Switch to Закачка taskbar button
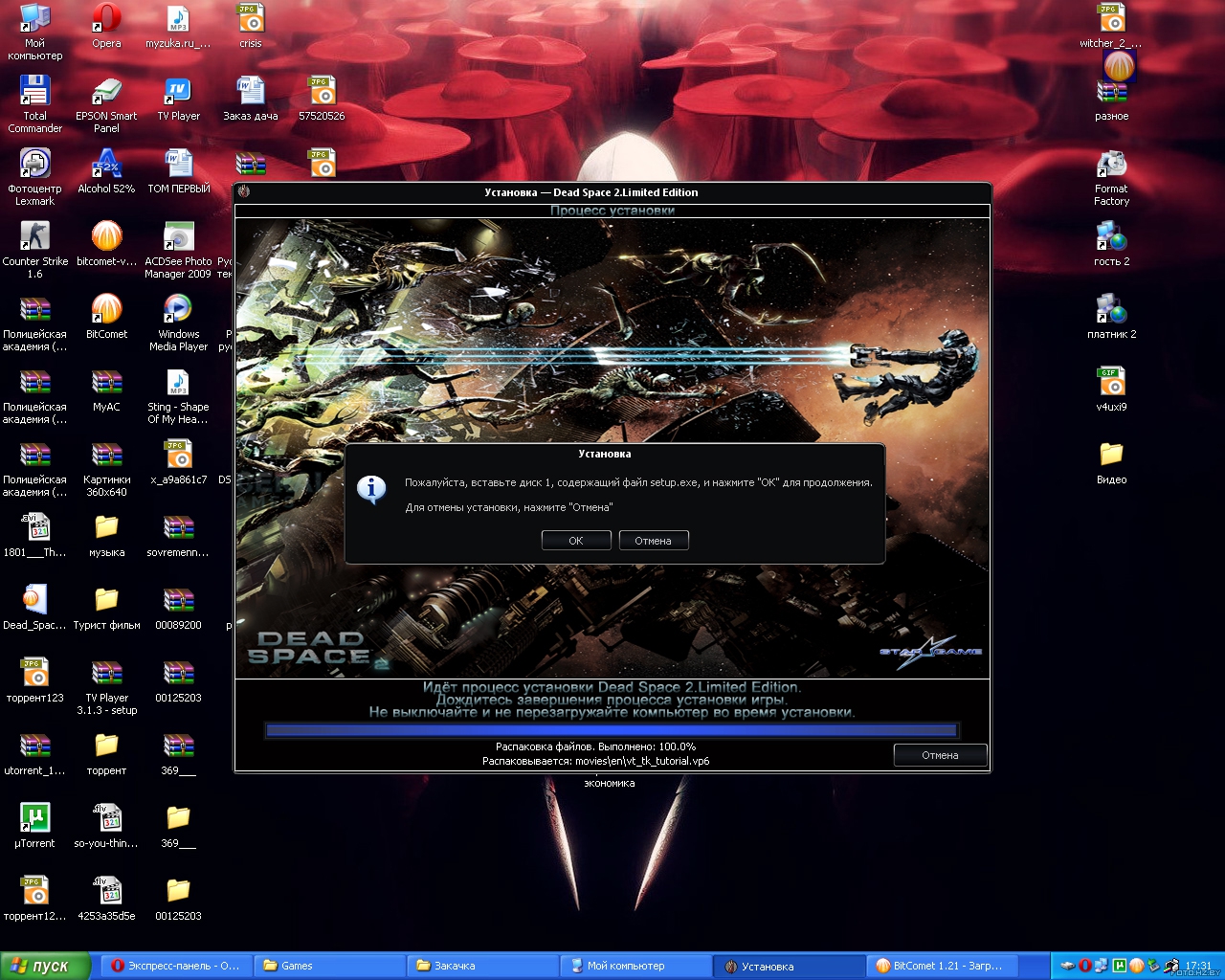The image size is (1225, 980). pyautogui.click(x=482, y=966)
